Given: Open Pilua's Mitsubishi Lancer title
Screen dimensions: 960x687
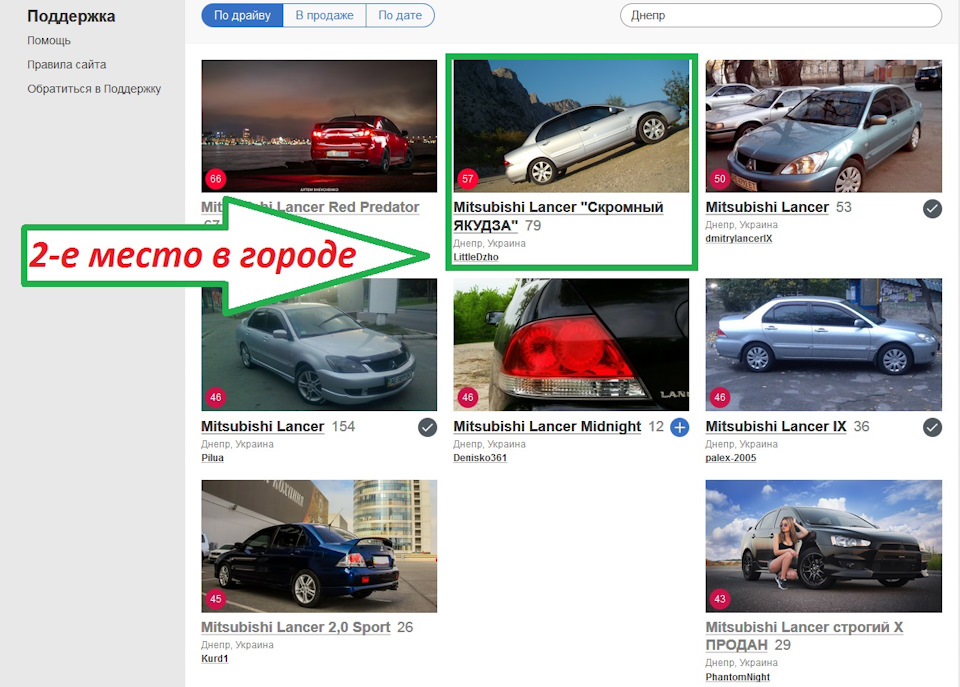Looking at the screenshot, I should (262, 426).
